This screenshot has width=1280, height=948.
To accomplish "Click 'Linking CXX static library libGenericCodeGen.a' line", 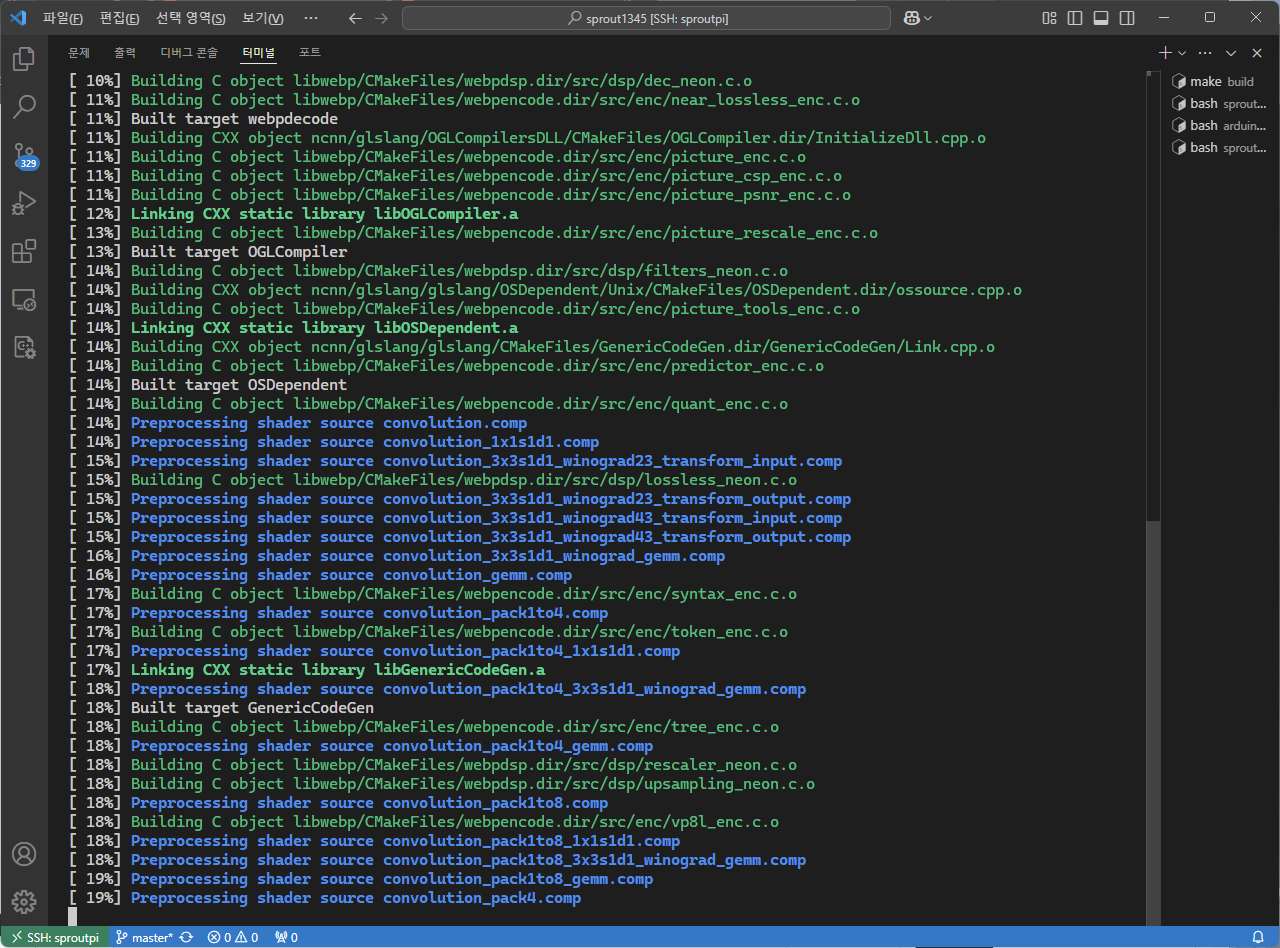I will tap(307, 670).
